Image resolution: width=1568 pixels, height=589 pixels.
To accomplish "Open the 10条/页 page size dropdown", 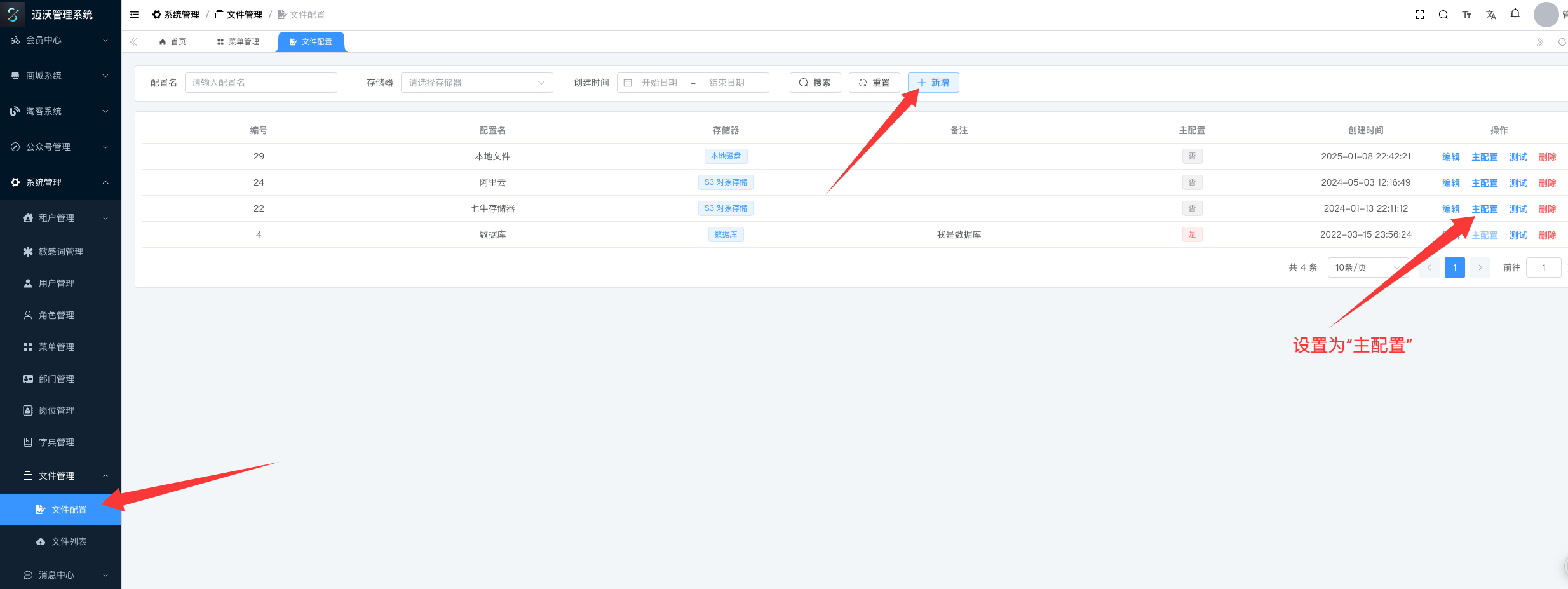I will point(1367,267).
